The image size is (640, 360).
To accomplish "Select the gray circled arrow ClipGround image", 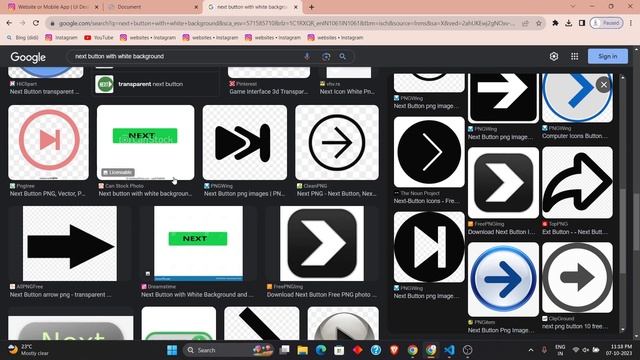I will (577, 278).
